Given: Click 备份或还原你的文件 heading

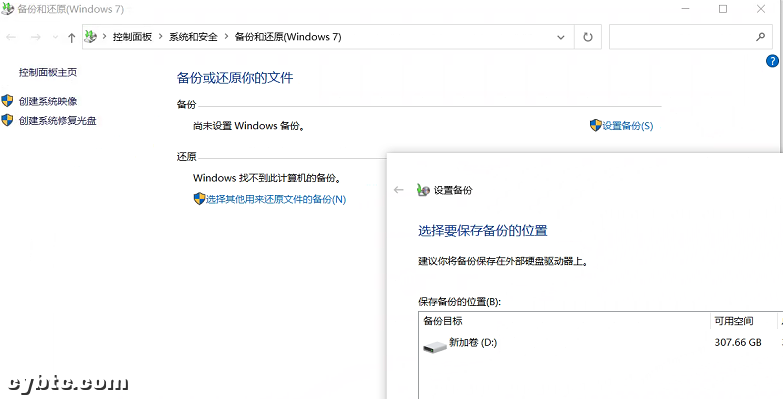Looking at the screenshot, I should point(235,78).
